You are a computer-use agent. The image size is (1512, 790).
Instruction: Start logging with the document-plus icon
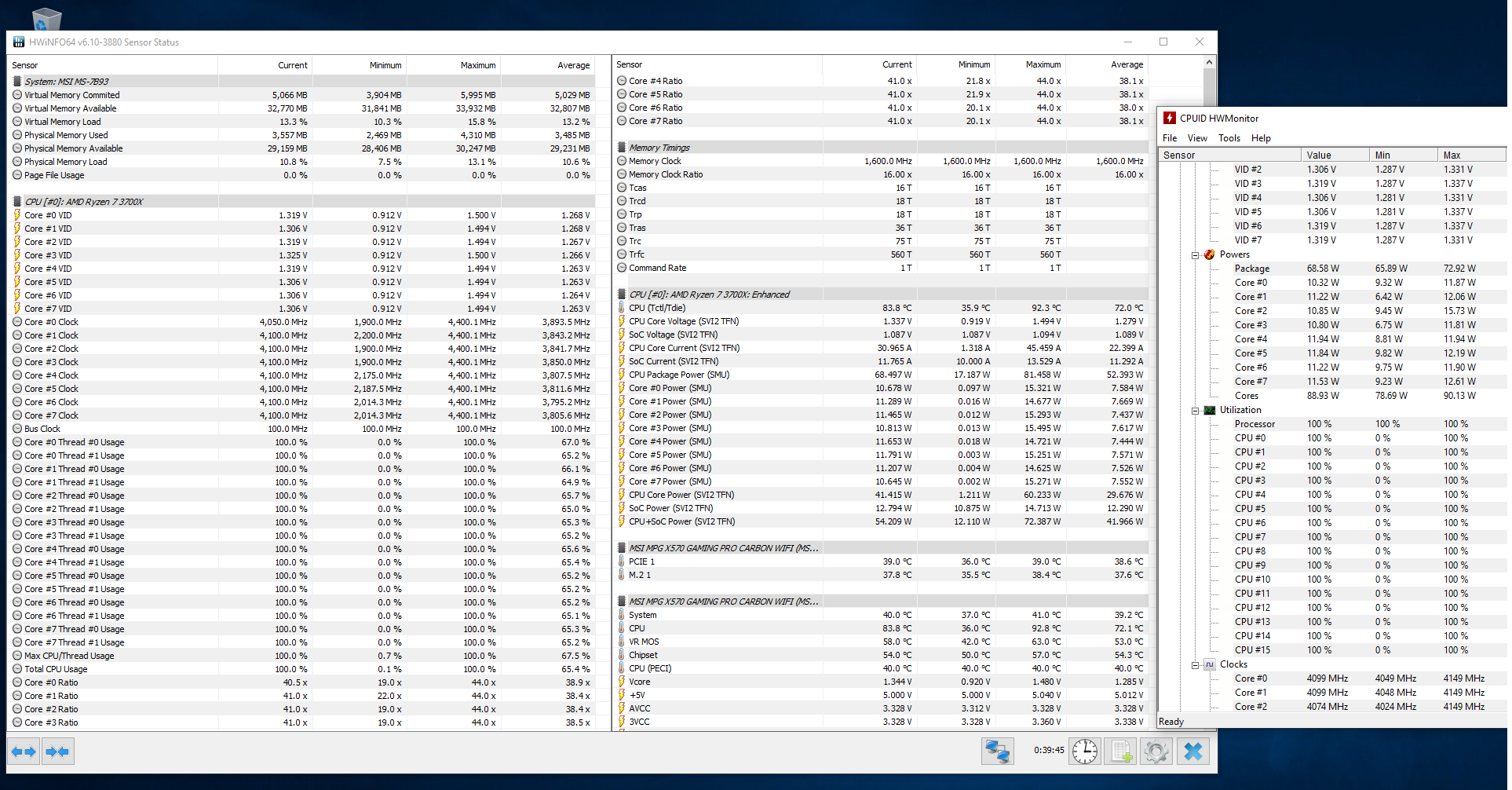point(1121,752)
